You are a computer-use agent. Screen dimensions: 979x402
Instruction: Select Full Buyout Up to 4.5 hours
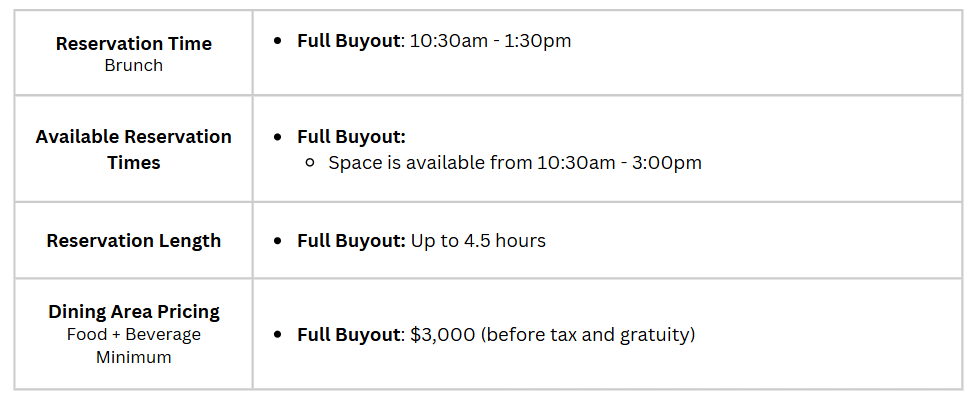[x=421, y=241]
